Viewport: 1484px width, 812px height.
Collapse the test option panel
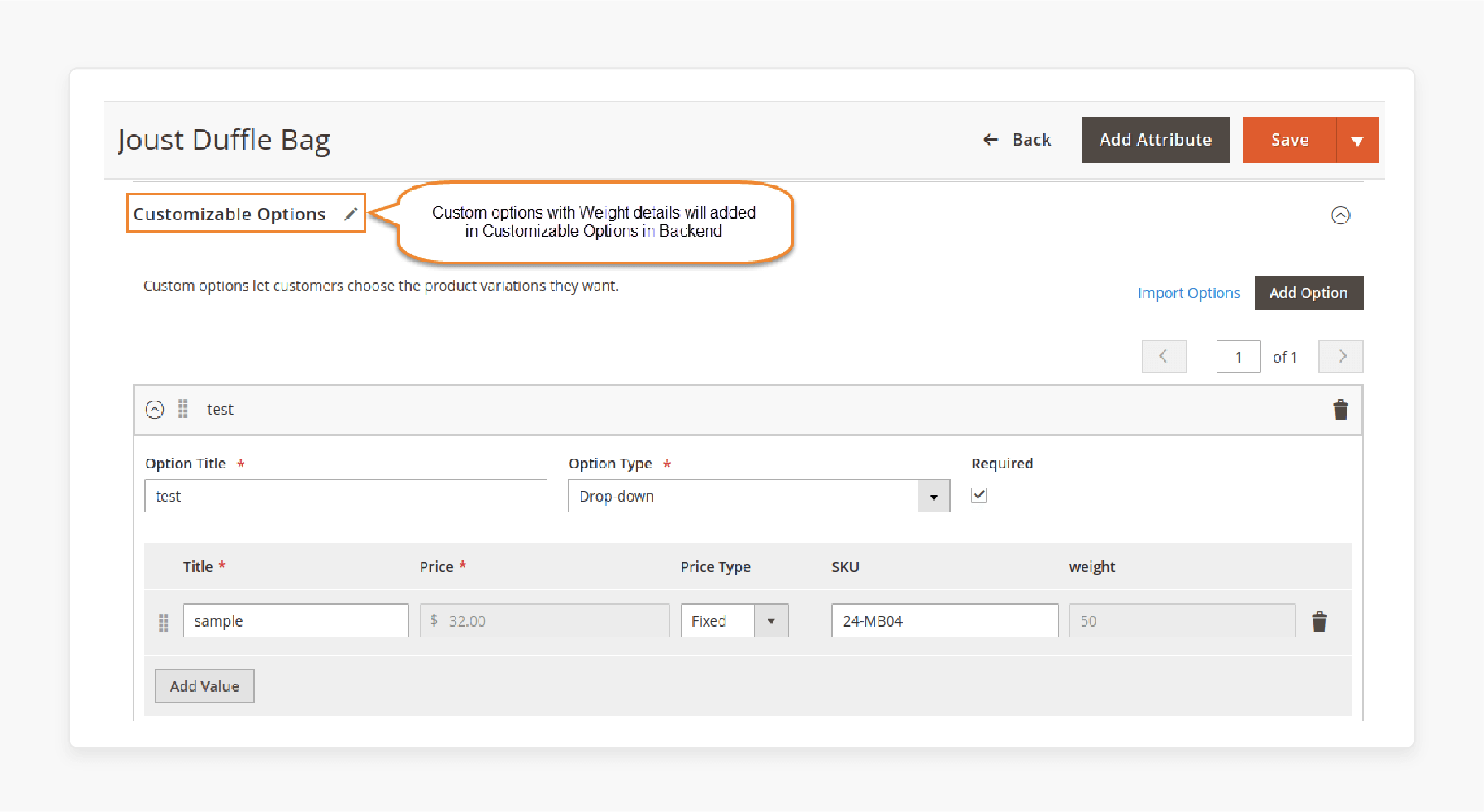pyautogui.click(x=155, y=410)
